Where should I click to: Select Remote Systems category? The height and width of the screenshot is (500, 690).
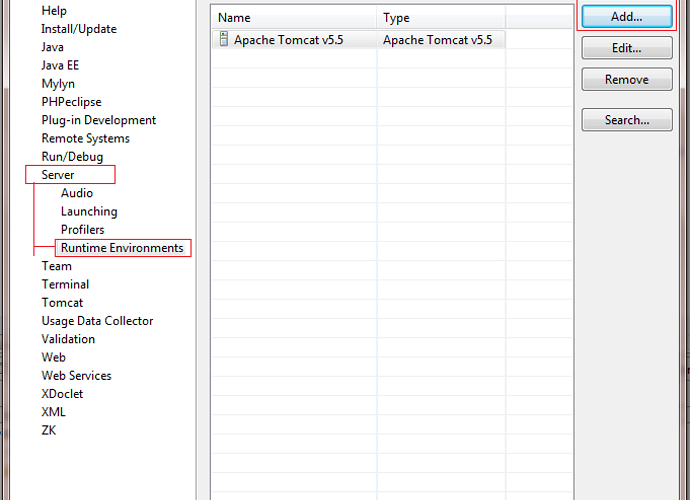click(85, 139)
